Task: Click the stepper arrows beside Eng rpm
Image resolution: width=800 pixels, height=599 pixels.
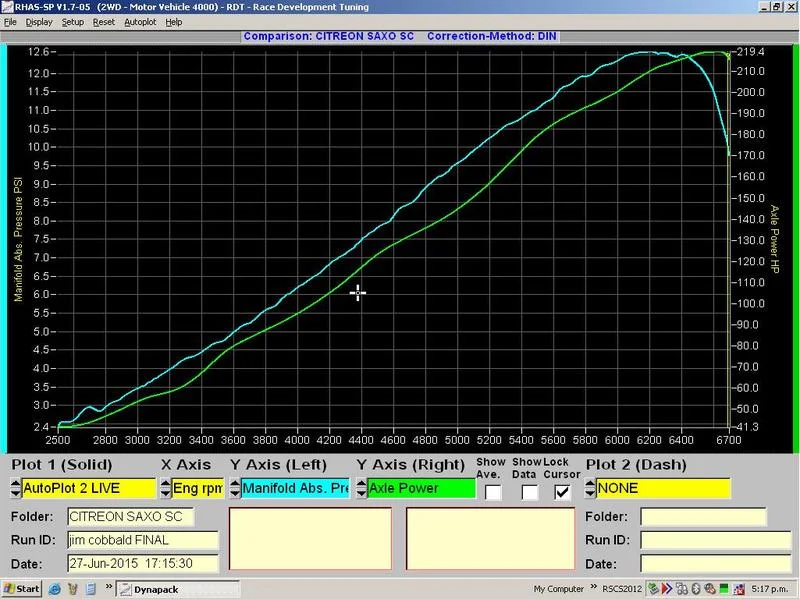Action: (165, 488)
